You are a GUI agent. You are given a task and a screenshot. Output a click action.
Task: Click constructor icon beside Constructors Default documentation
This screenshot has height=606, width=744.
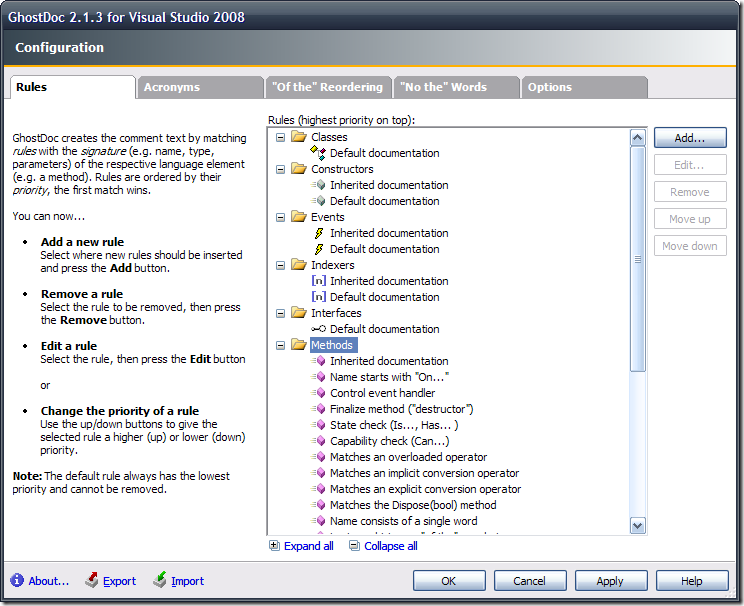coord(318,201)
